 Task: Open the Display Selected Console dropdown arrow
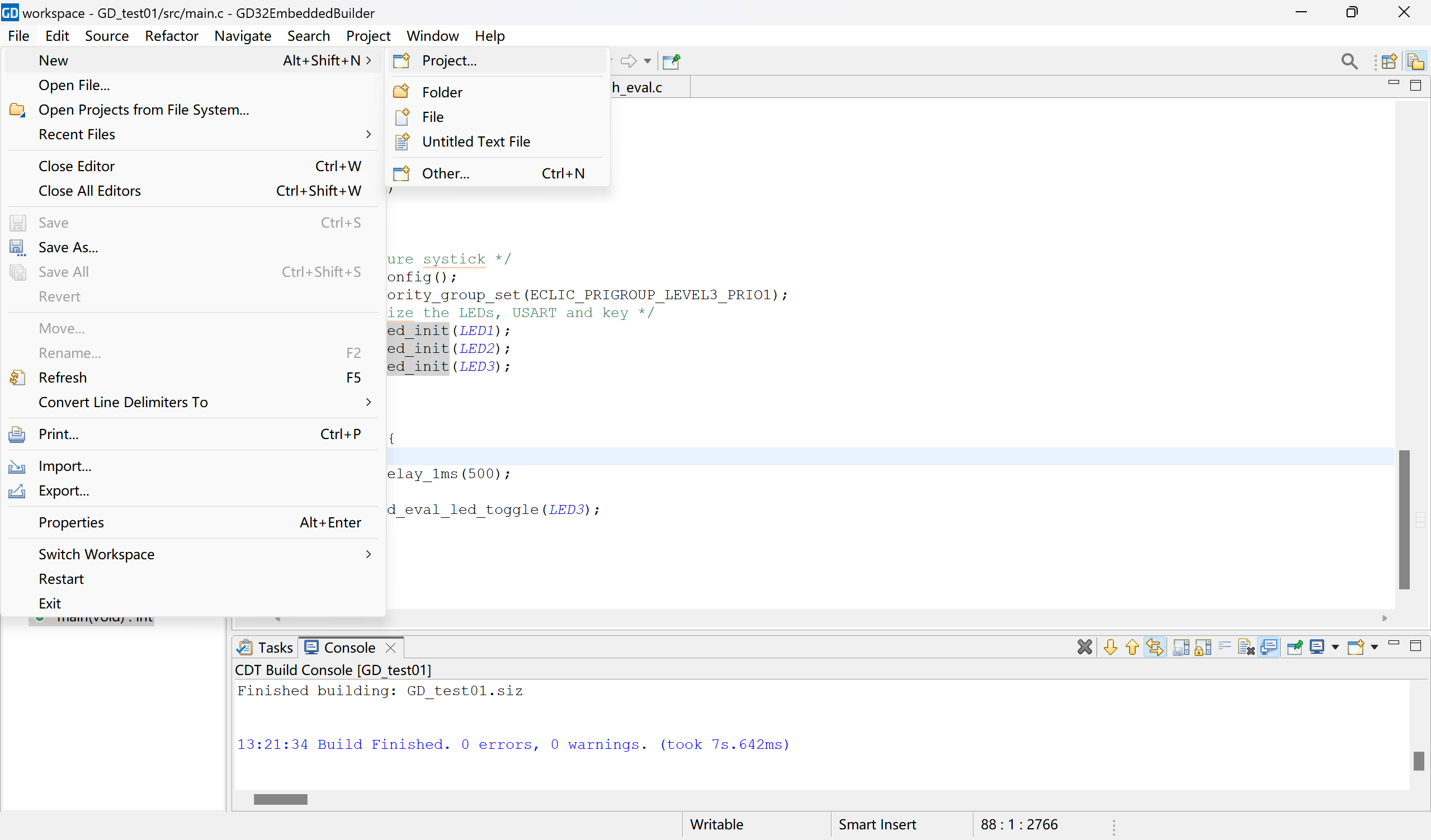[1335, 647]
